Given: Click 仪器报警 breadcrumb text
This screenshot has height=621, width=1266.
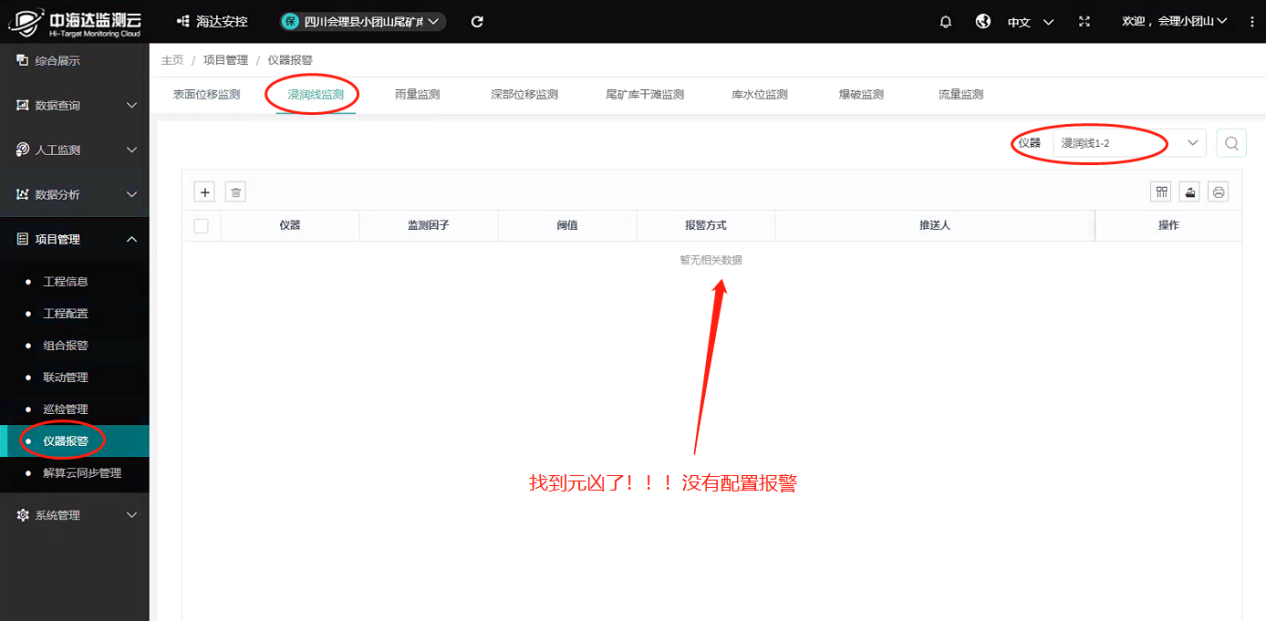Looking at the screenshot, I should (x=290, y=60).
